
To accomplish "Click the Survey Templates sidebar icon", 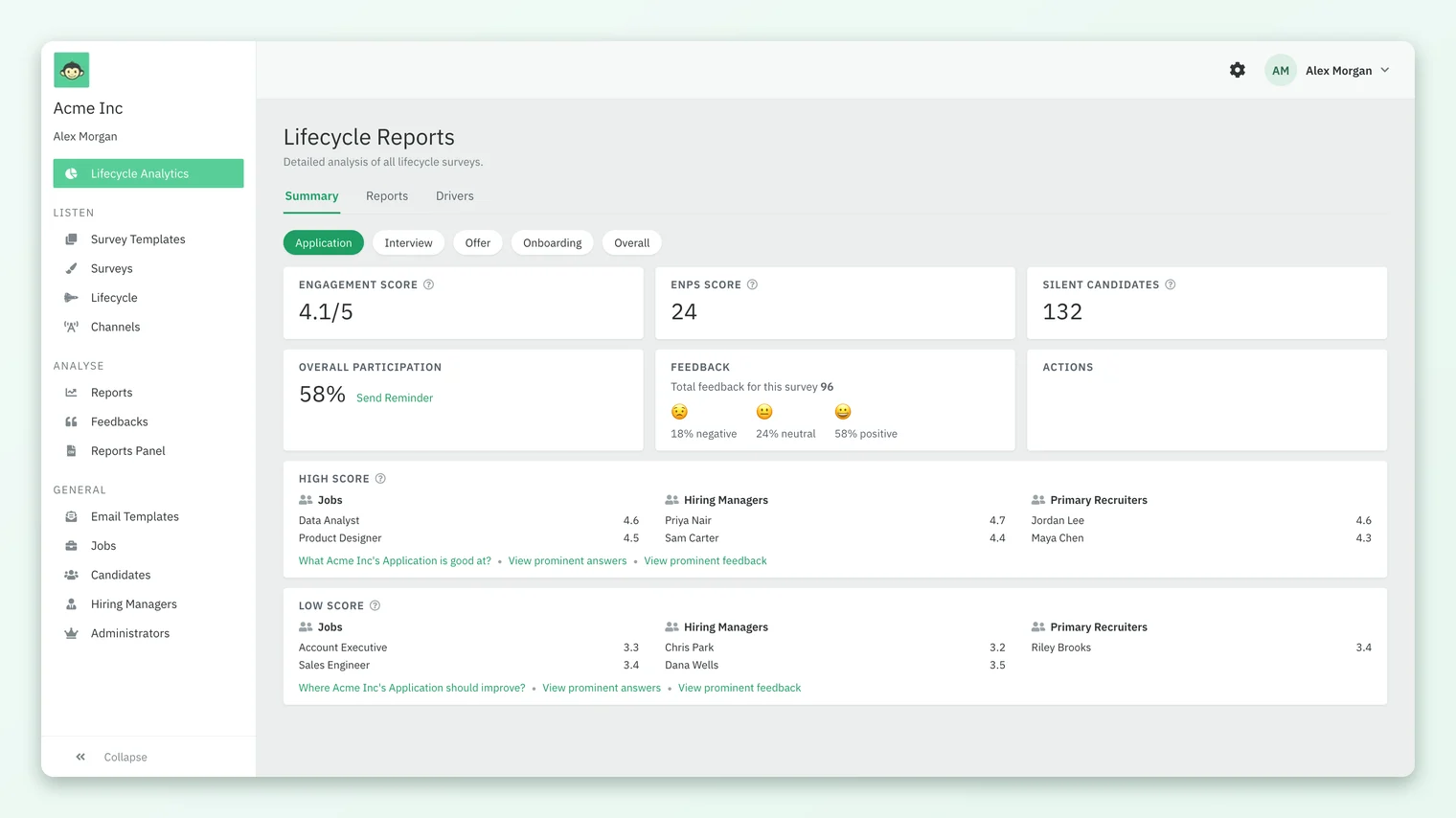I will [71, 239].
